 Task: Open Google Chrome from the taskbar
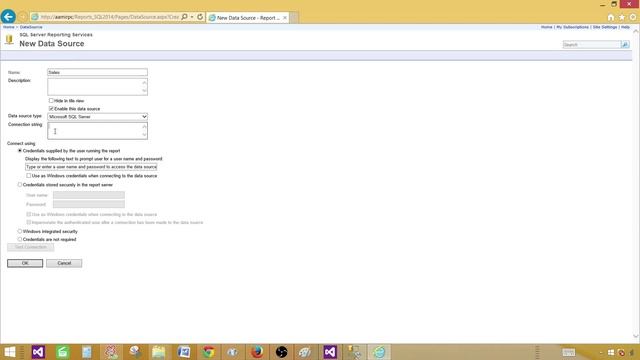pyautogui.click(x=208, y=352)
